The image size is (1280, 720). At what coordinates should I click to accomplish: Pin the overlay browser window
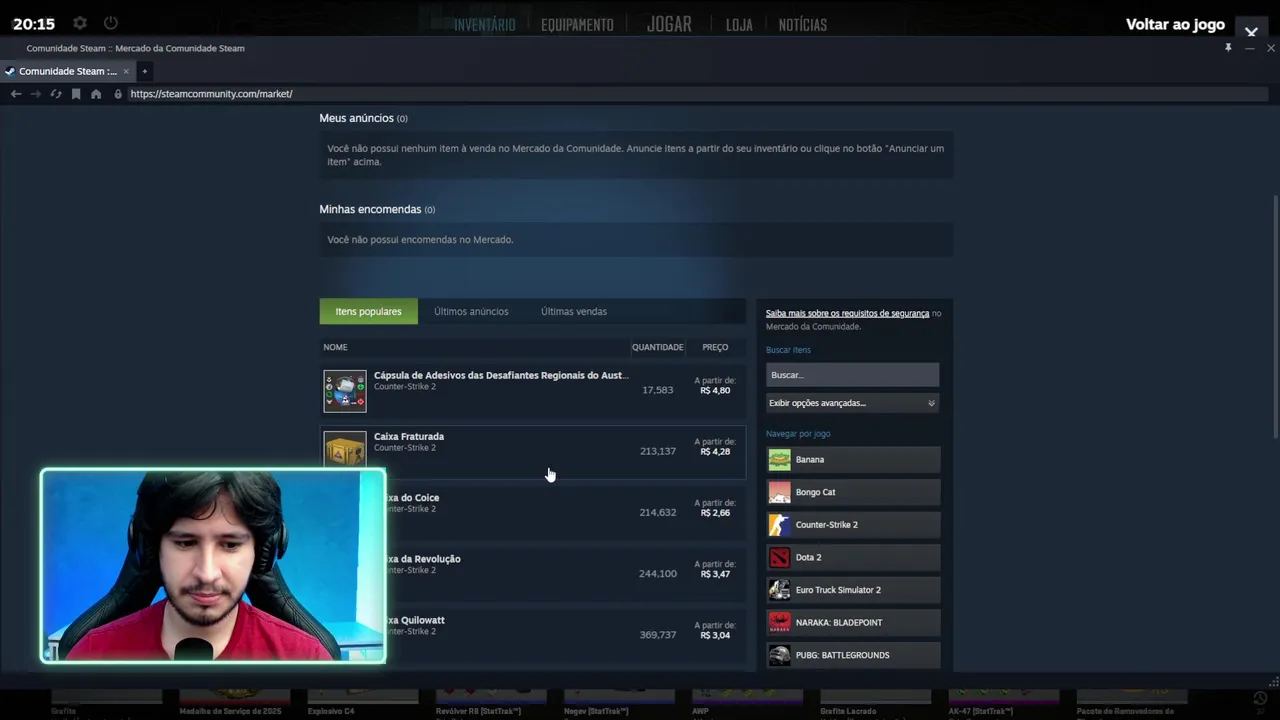1228,48
